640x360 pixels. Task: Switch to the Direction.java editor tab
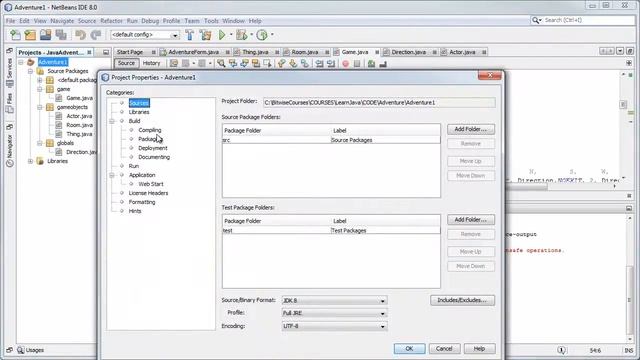(408, 52)
